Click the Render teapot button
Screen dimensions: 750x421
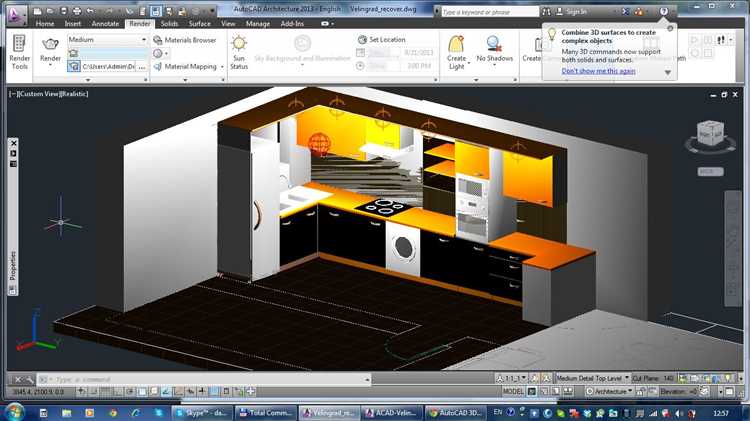coord(50,50)
